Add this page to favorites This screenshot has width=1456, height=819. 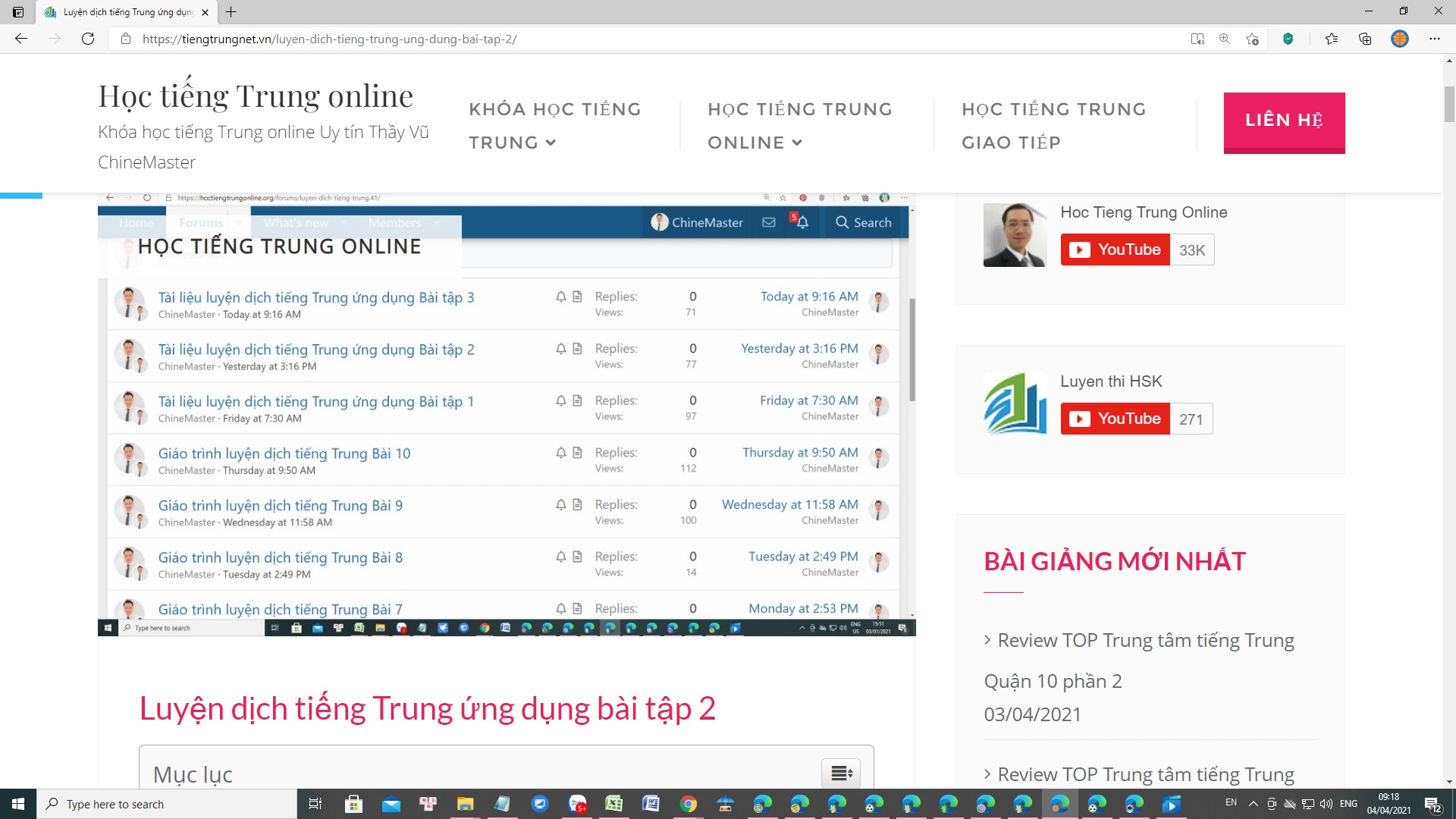point(1252,39)
